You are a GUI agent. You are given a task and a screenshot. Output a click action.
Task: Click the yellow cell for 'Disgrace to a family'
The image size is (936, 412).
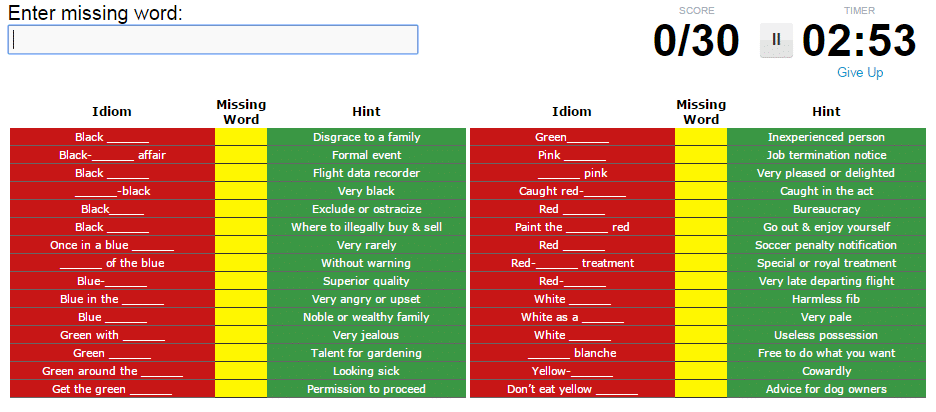pos(241,137)
